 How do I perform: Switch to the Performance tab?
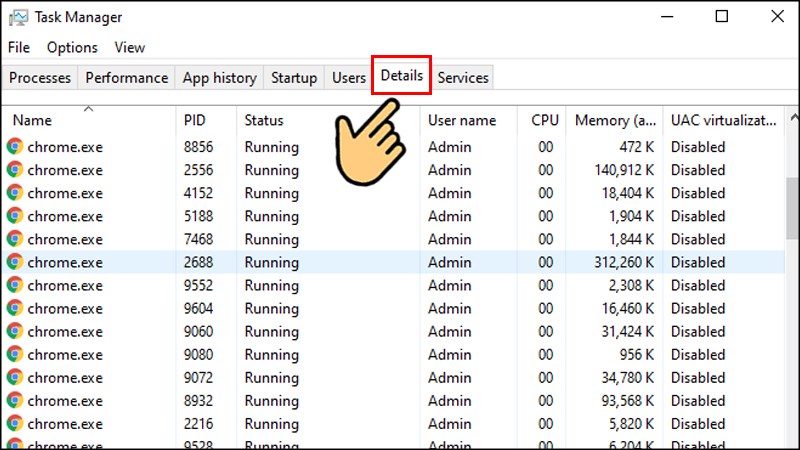[127, 78]
